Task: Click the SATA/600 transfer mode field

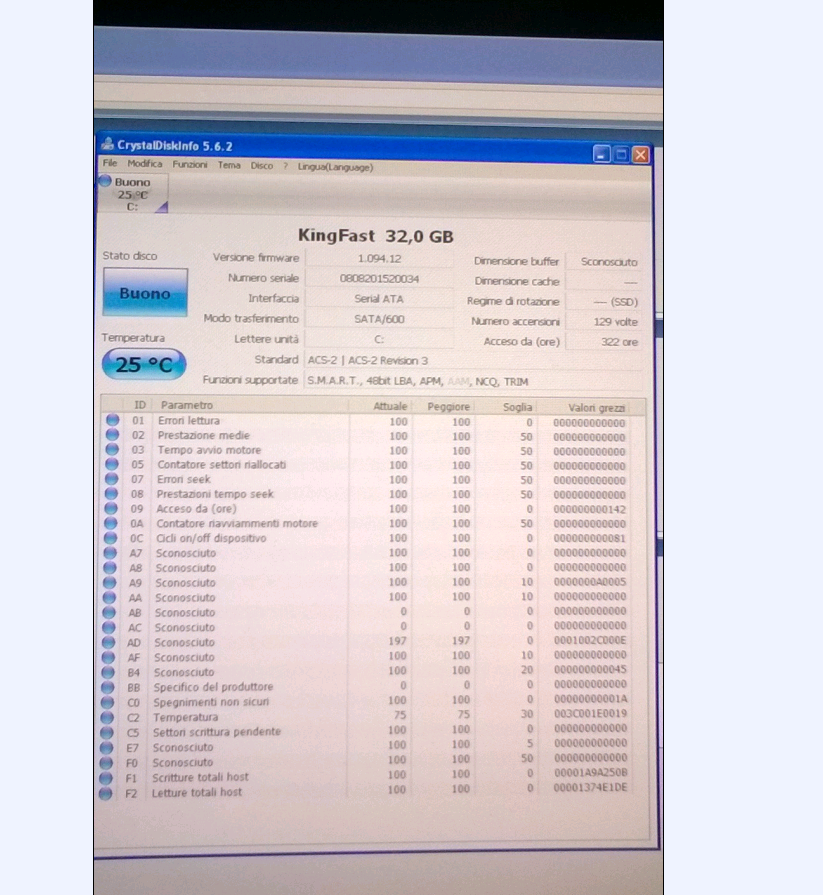Action: point(380,319)
